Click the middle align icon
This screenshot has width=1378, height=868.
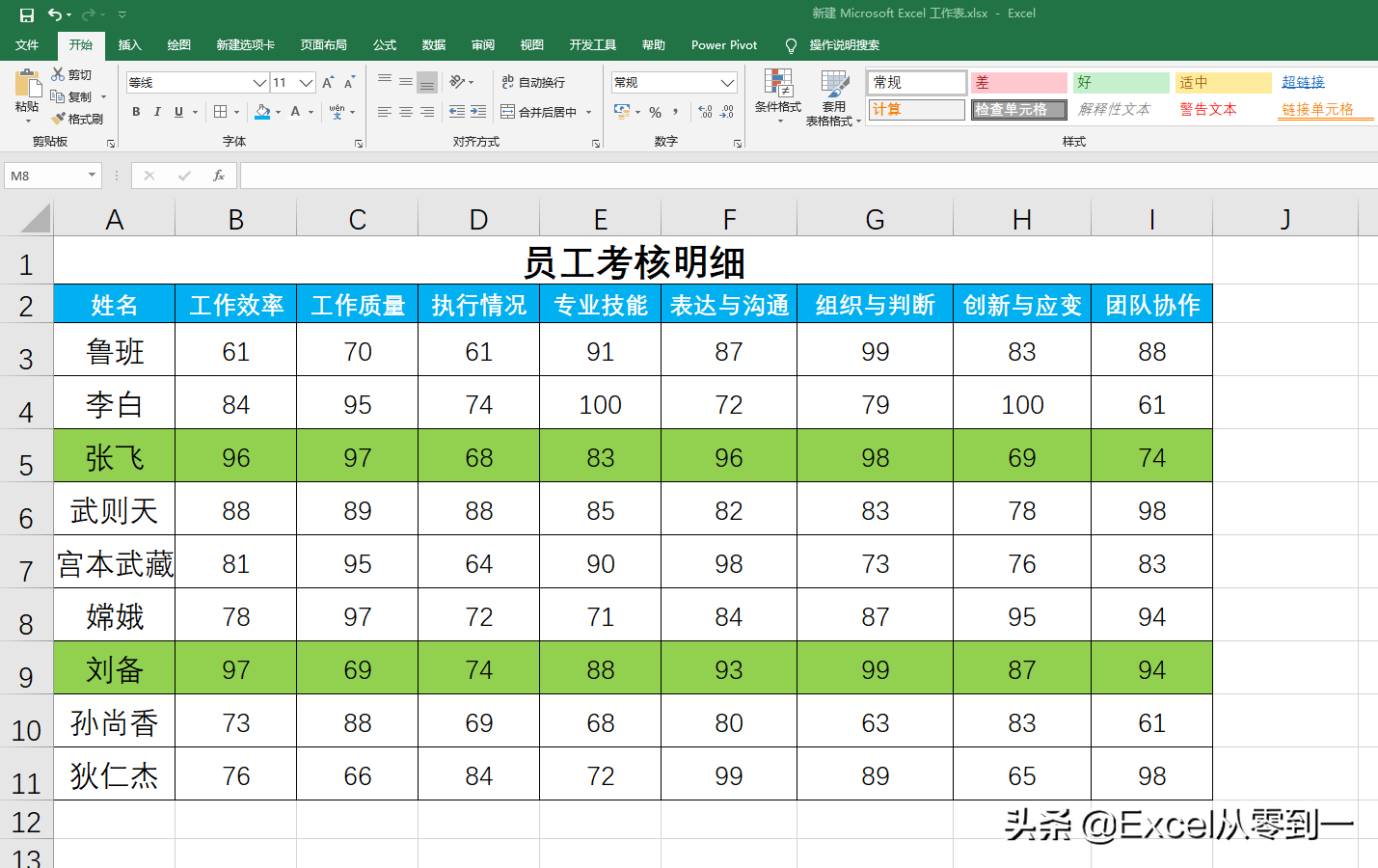point(406,82)
